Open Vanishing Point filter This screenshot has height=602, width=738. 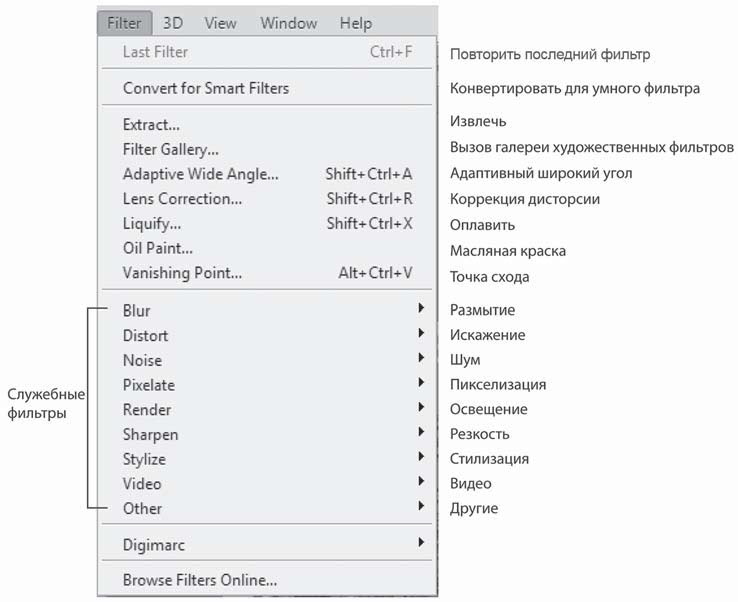(x=182, y=272)
